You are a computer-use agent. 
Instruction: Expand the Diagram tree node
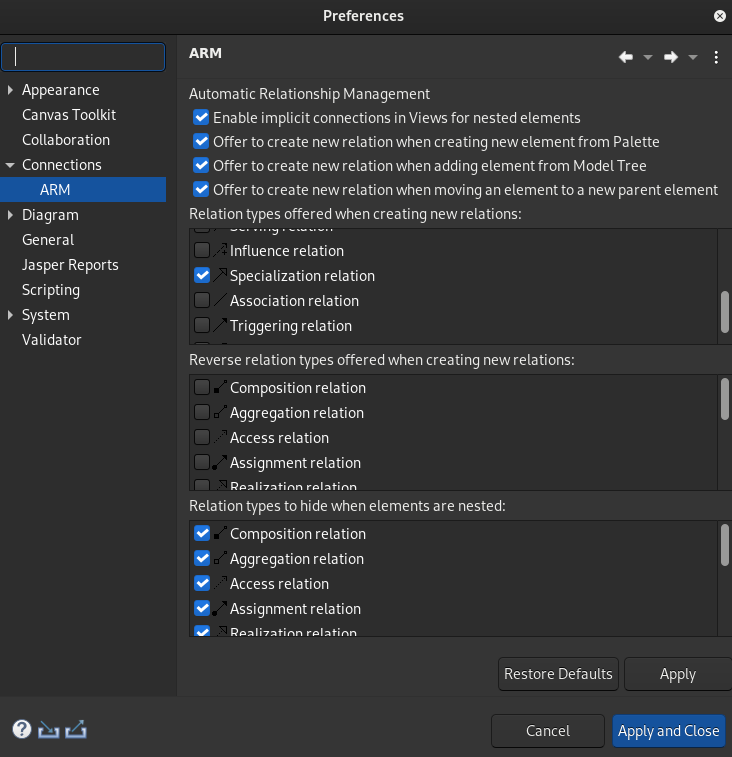click(10, 215)
